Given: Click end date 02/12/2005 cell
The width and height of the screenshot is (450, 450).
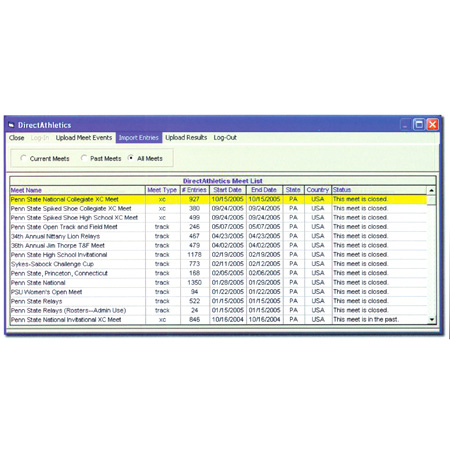Looking at the screenshot, I should [x=264, y=264].
